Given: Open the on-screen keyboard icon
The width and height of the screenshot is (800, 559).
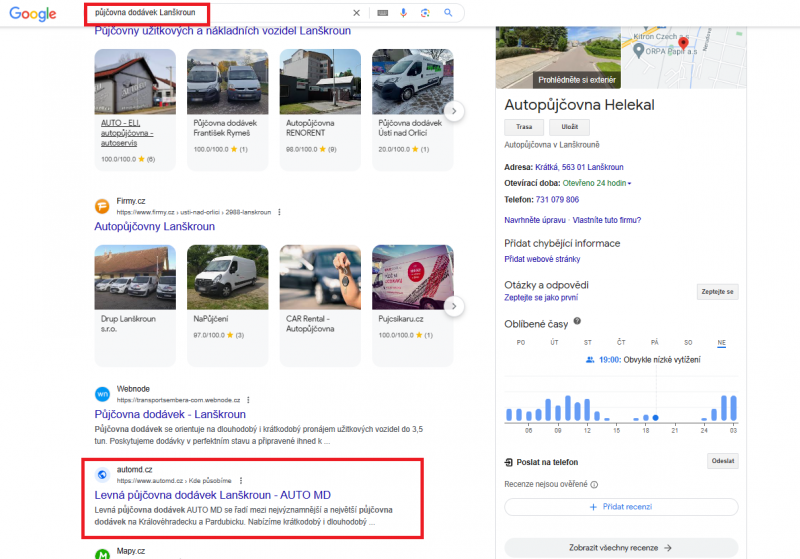Looking at the screenshot, I should (382, 13).
